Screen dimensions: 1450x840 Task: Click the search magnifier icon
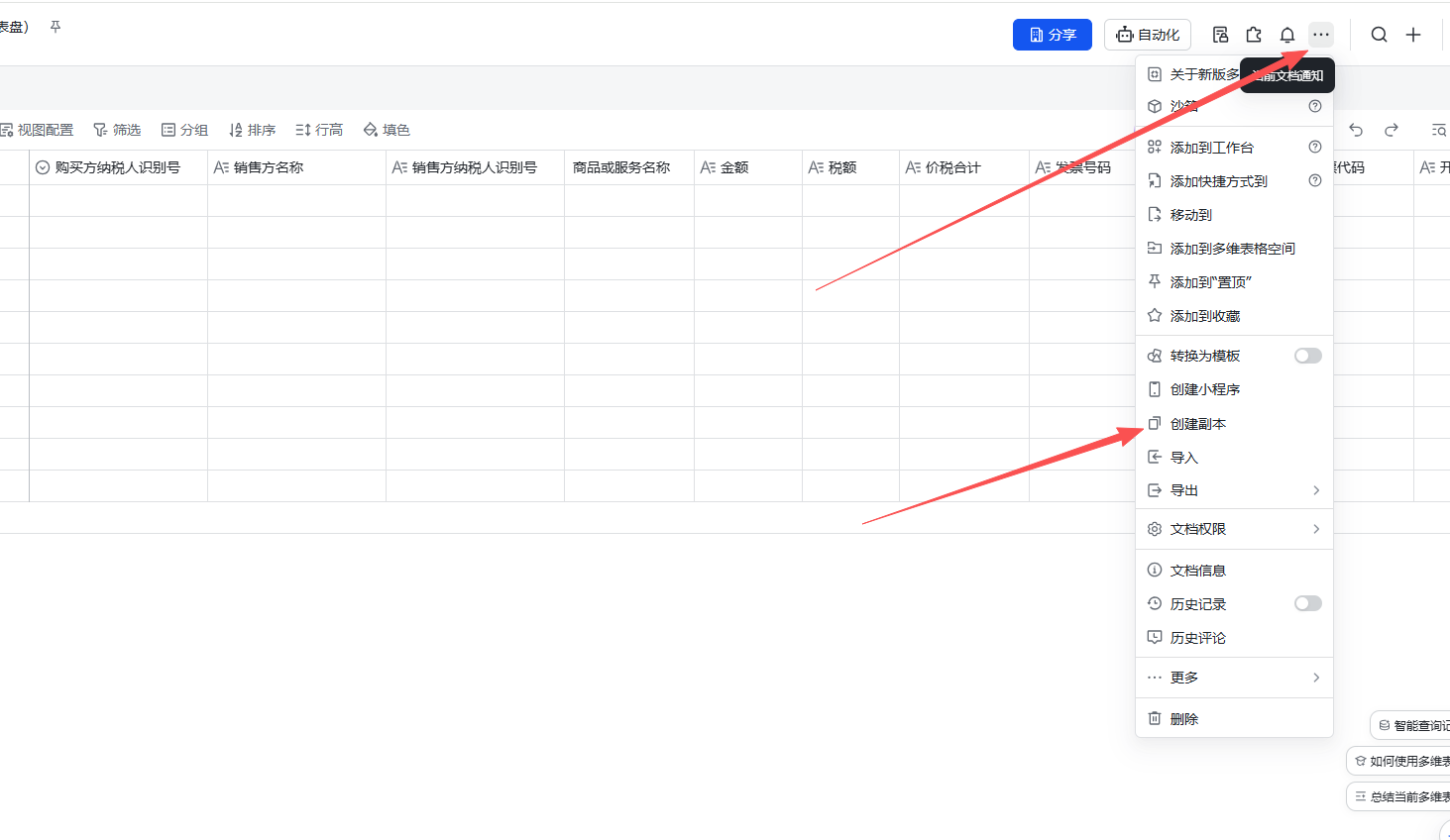coord(1379,35)
